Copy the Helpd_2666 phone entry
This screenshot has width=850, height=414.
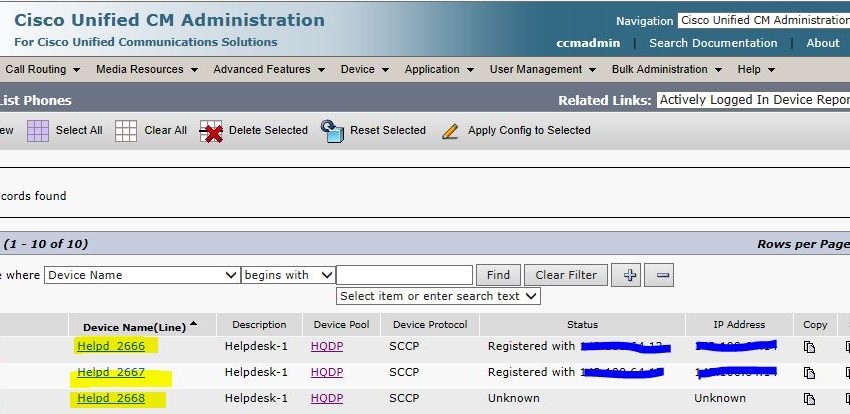click(810, 347)
